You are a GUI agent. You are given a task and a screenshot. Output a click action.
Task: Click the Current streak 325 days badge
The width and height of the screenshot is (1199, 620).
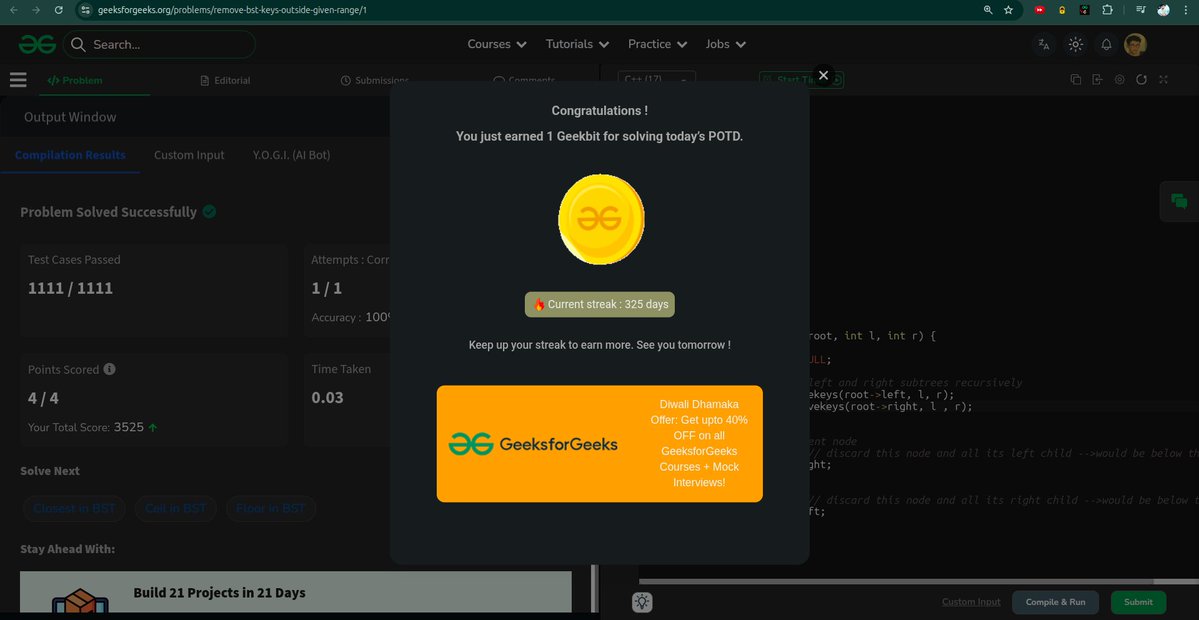(x=600, y=304)
